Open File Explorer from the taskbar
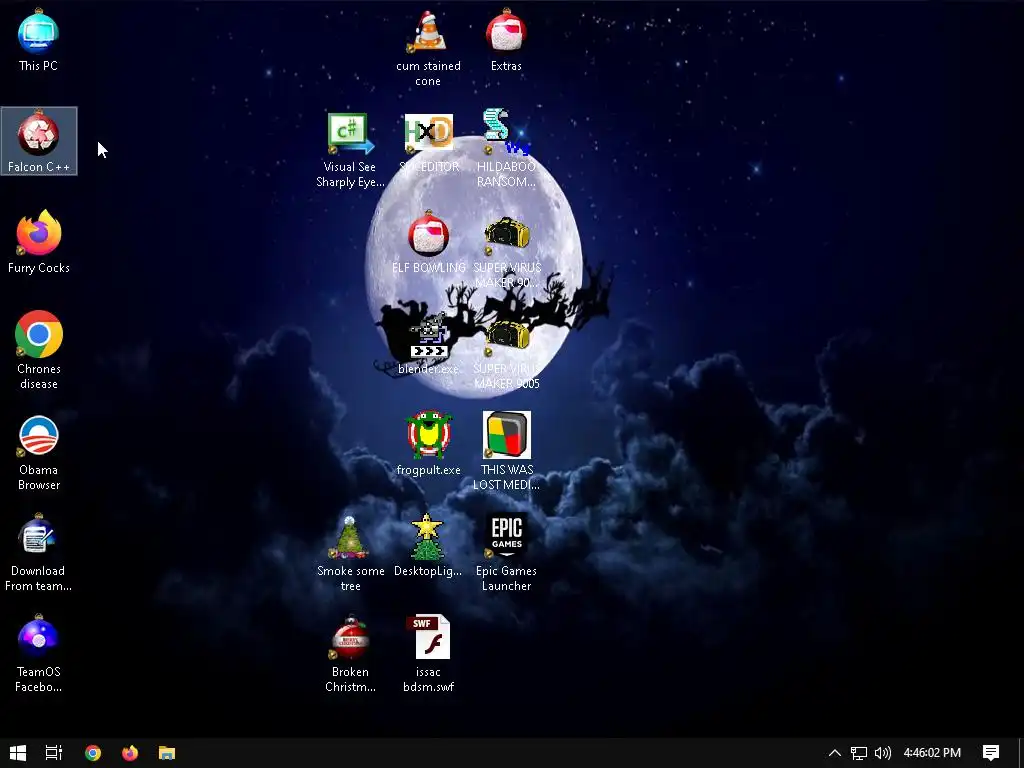1024x768 pixels. [167, 753]
